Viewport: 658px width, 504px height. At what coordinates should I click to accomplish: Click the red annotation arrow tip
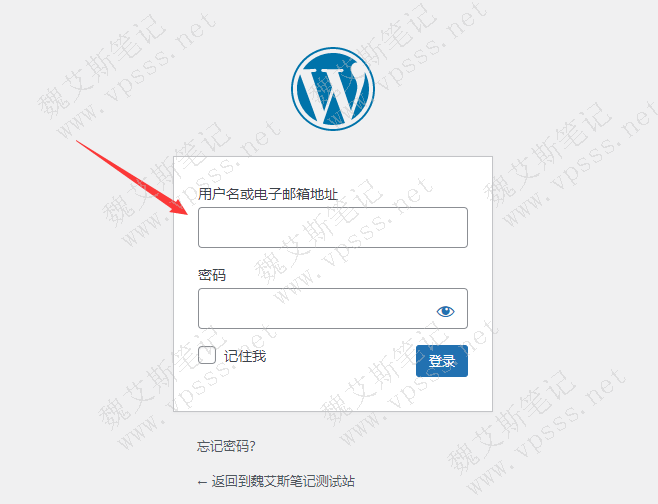pyautogui.click(x=186, y=212)
